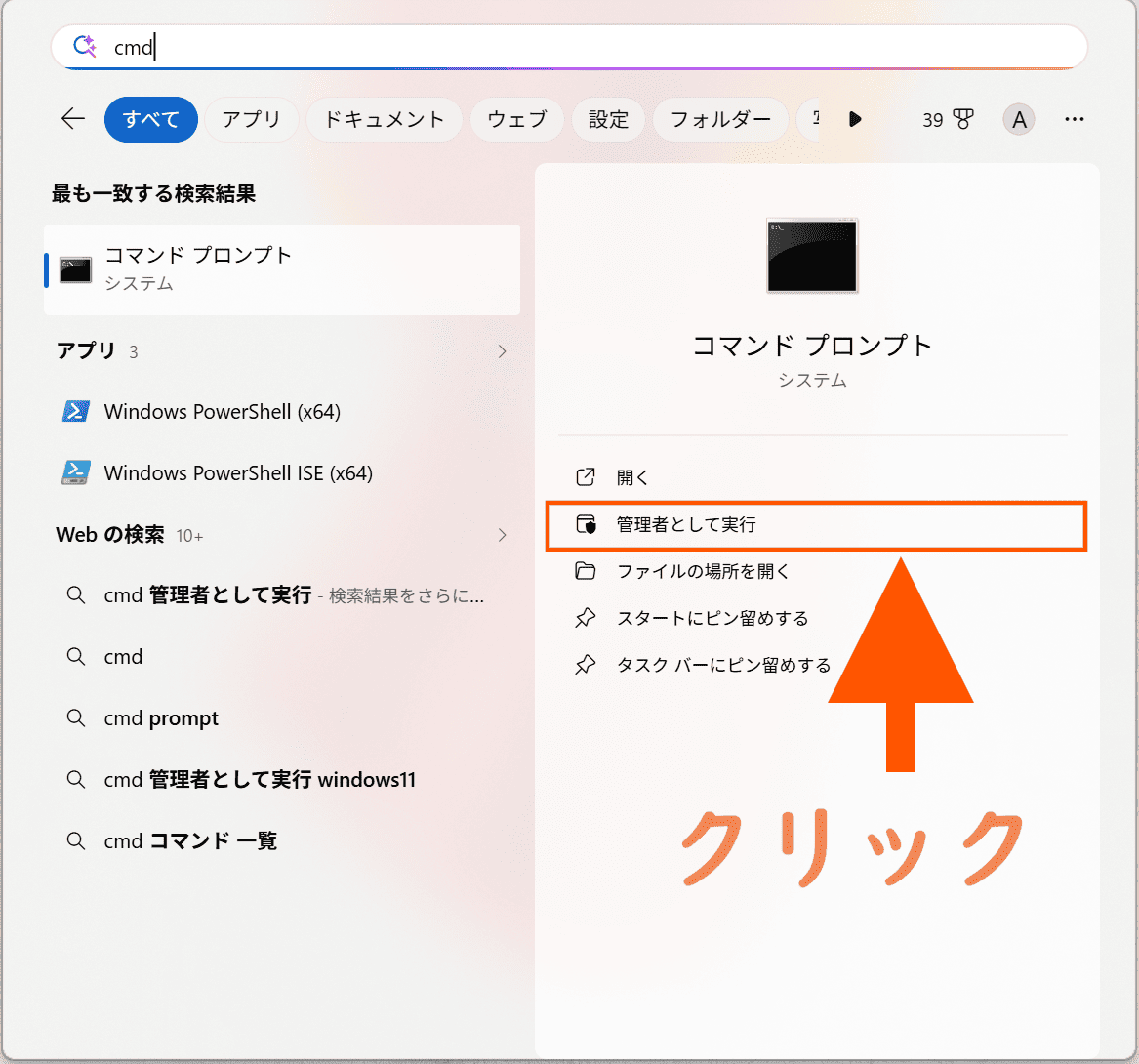
Task: Select the フォルダー filter tab
Action: tap(720, 119)
